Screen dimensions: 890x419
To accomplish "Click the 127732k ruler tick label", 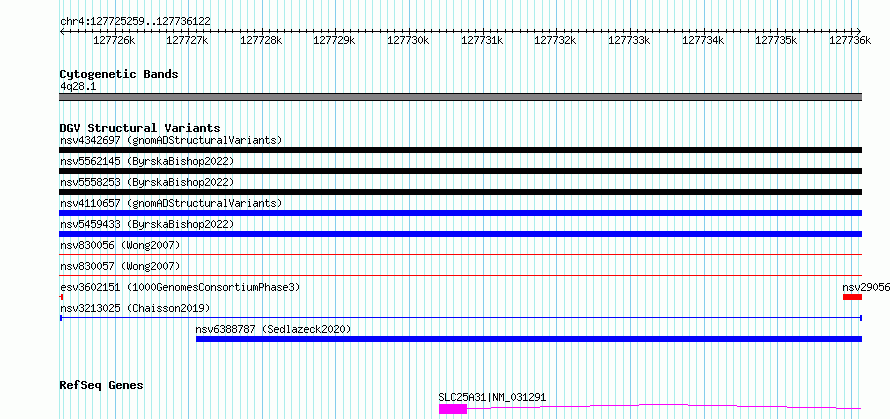I will coord(556,40).
